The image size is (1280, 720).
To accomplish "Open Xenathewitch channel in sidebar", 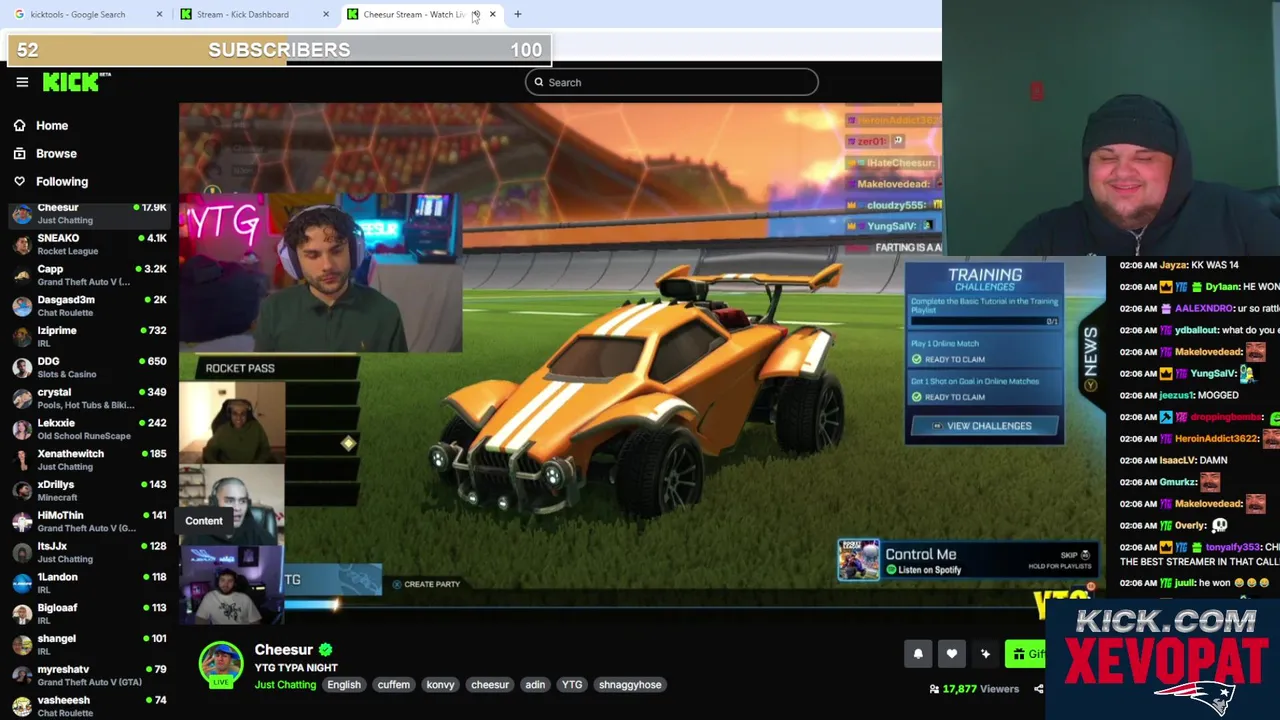I will click(89, 460).
